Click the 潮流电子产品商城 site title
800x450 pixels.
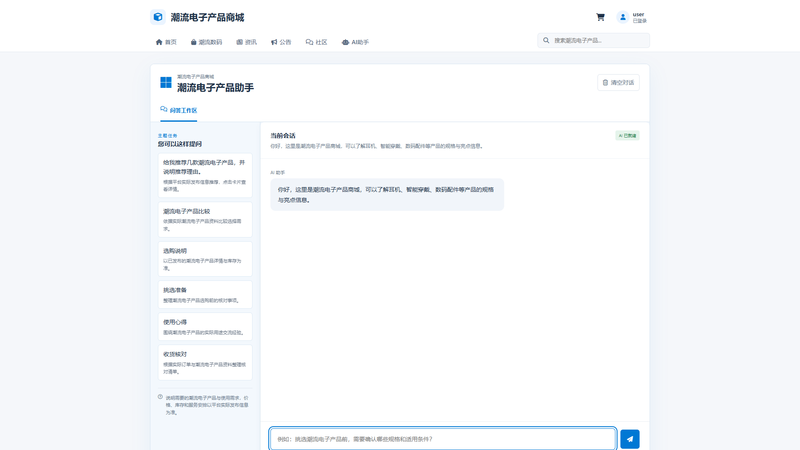pyautogui.click(x=207, y=17)
